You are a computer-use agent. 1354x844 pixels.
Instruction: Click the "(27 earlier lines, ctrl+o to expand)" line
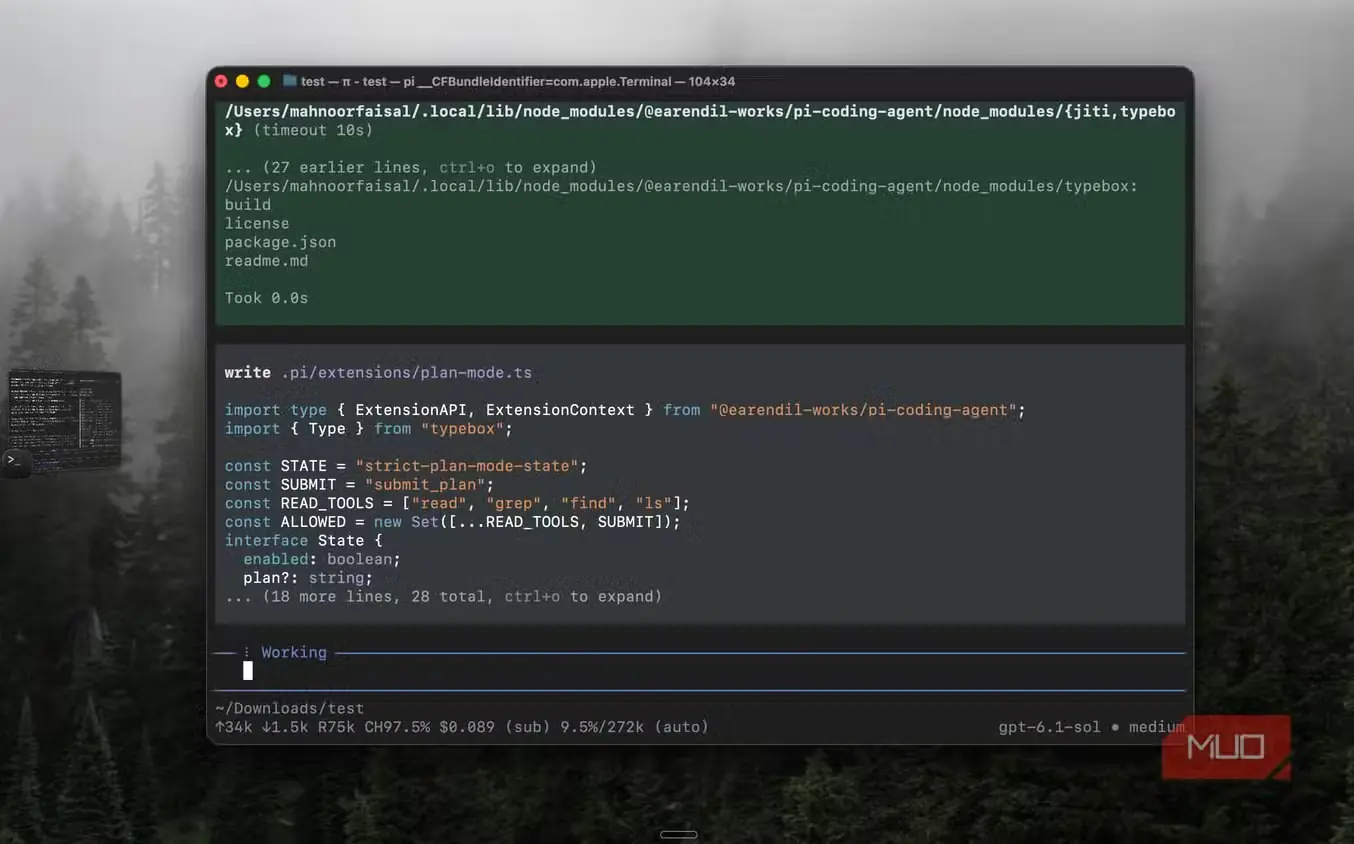tap(411, 167)
